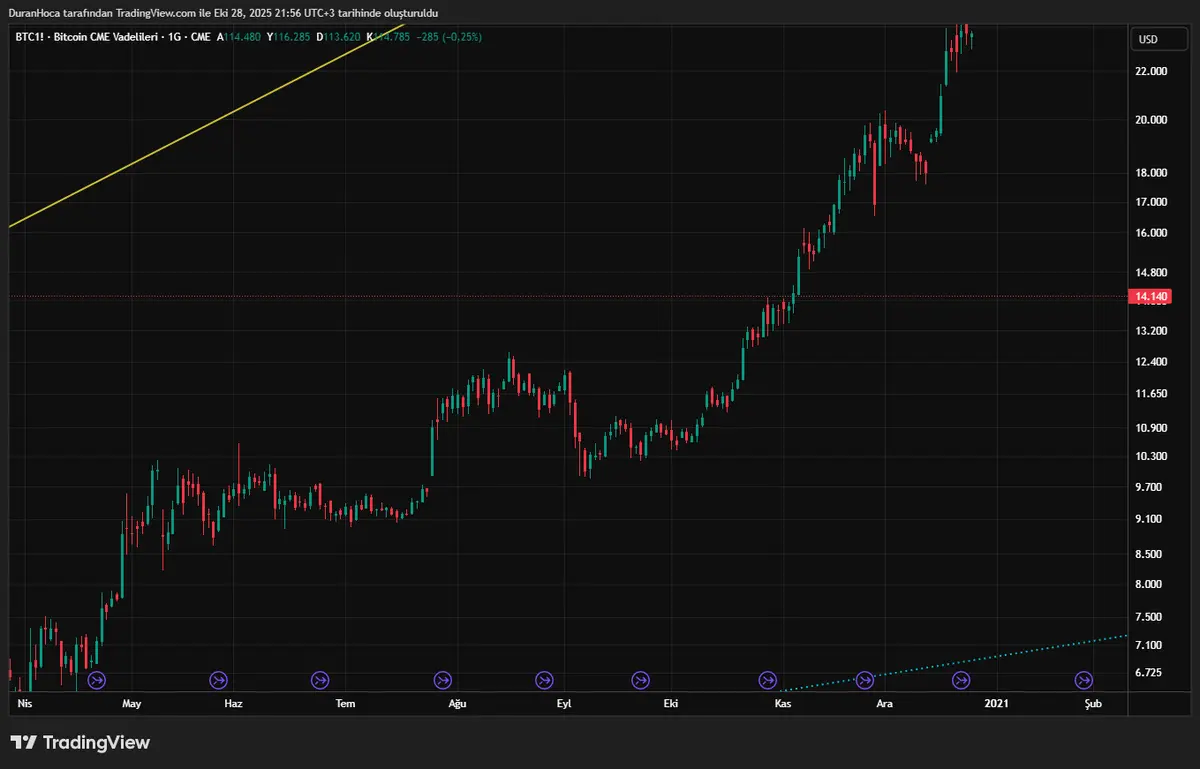The height and width of the screenshot is (769, 1200).
Task: Click the Eyl month label on time axis
Action: point(564,704)
